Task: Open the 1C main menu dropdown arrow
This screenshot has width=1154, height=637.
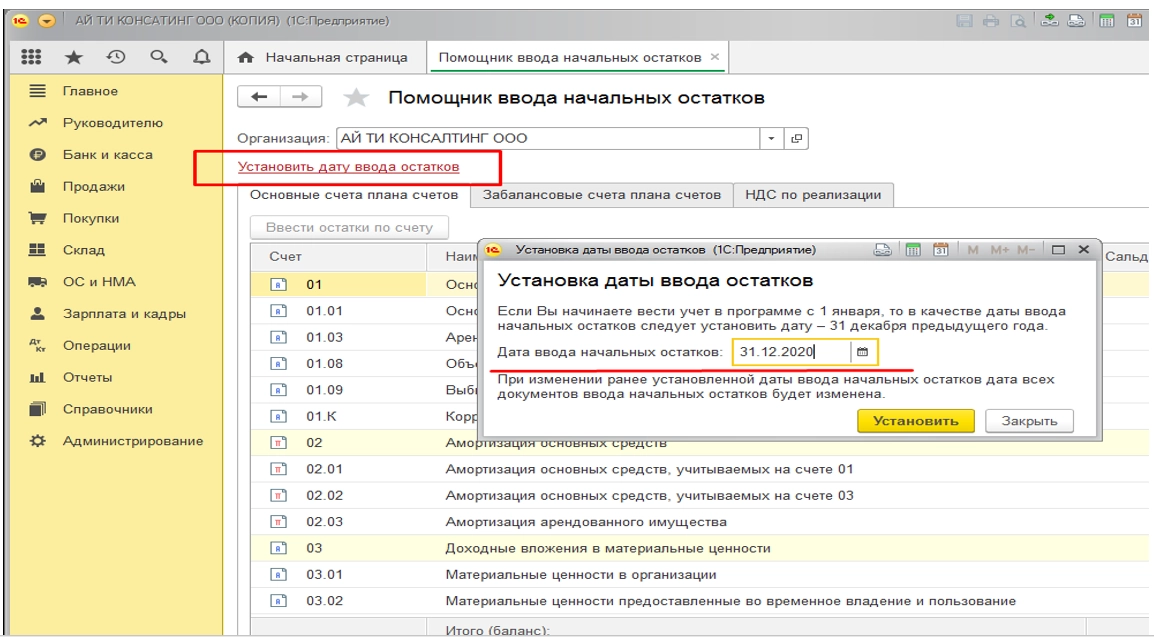Action: (46, 21)
